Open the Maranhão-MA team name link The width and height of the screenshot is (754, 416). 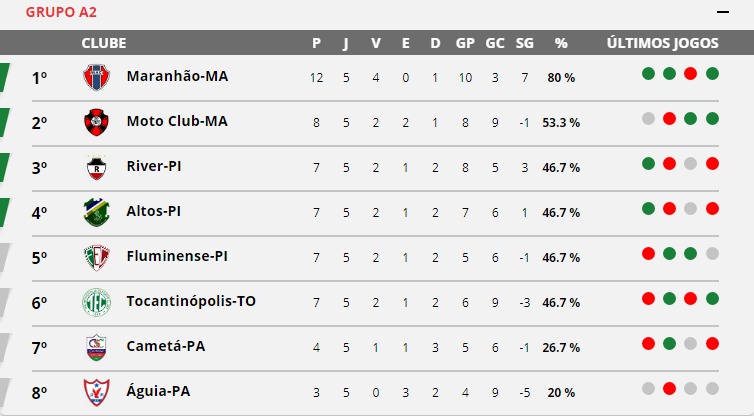pyautogui.click(x=177, y=76)
